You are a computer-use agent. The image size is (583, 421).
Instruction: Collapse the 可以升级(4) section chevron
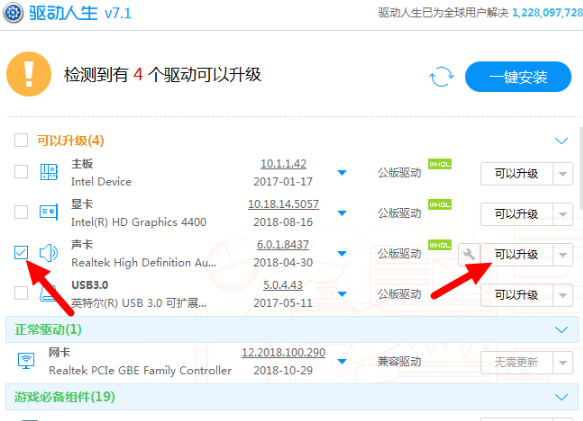(x=561, y=141)
